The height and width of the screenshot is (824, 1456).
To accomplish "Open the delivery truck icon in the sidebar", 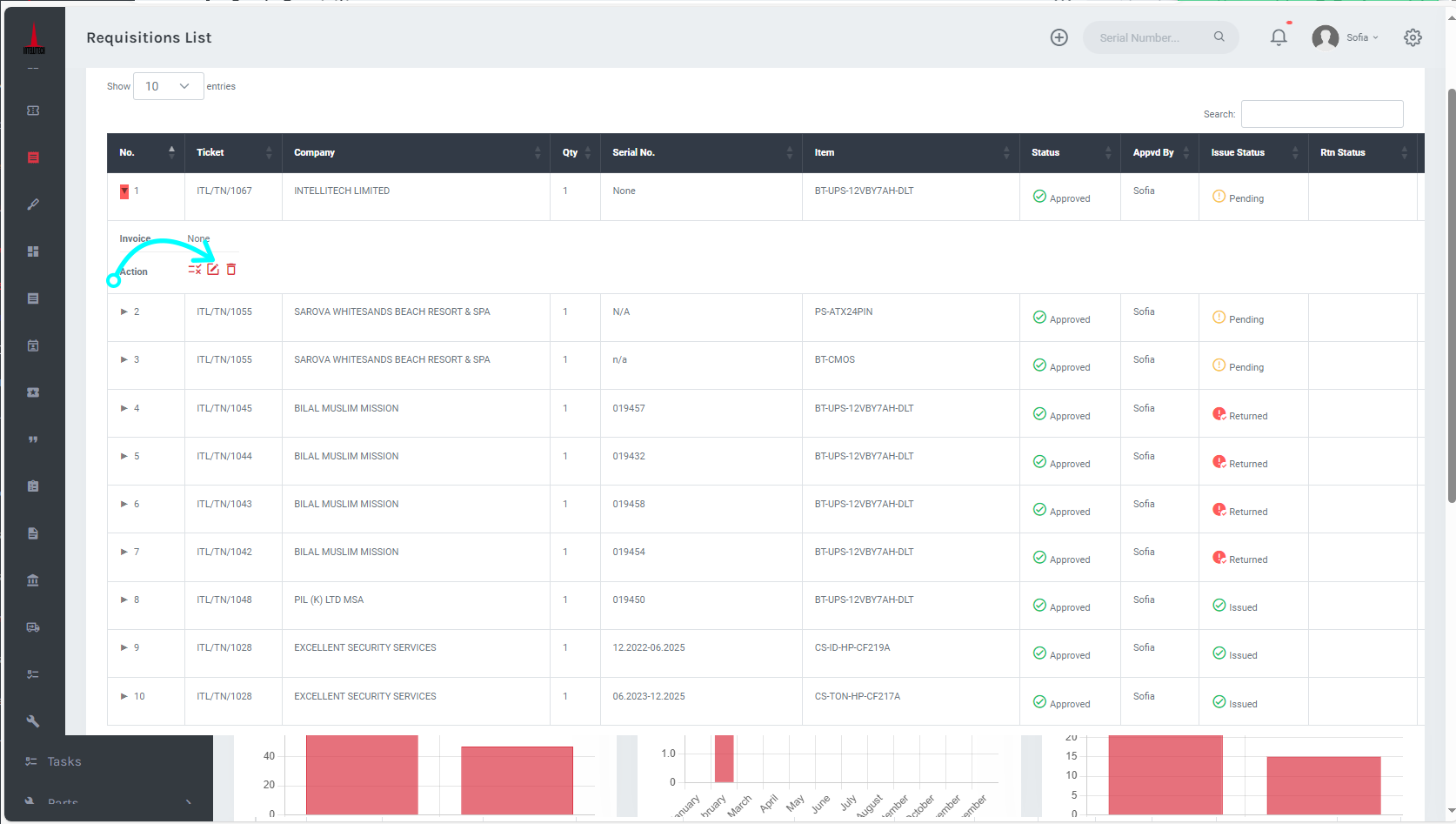I will click(x=33, y=627).
